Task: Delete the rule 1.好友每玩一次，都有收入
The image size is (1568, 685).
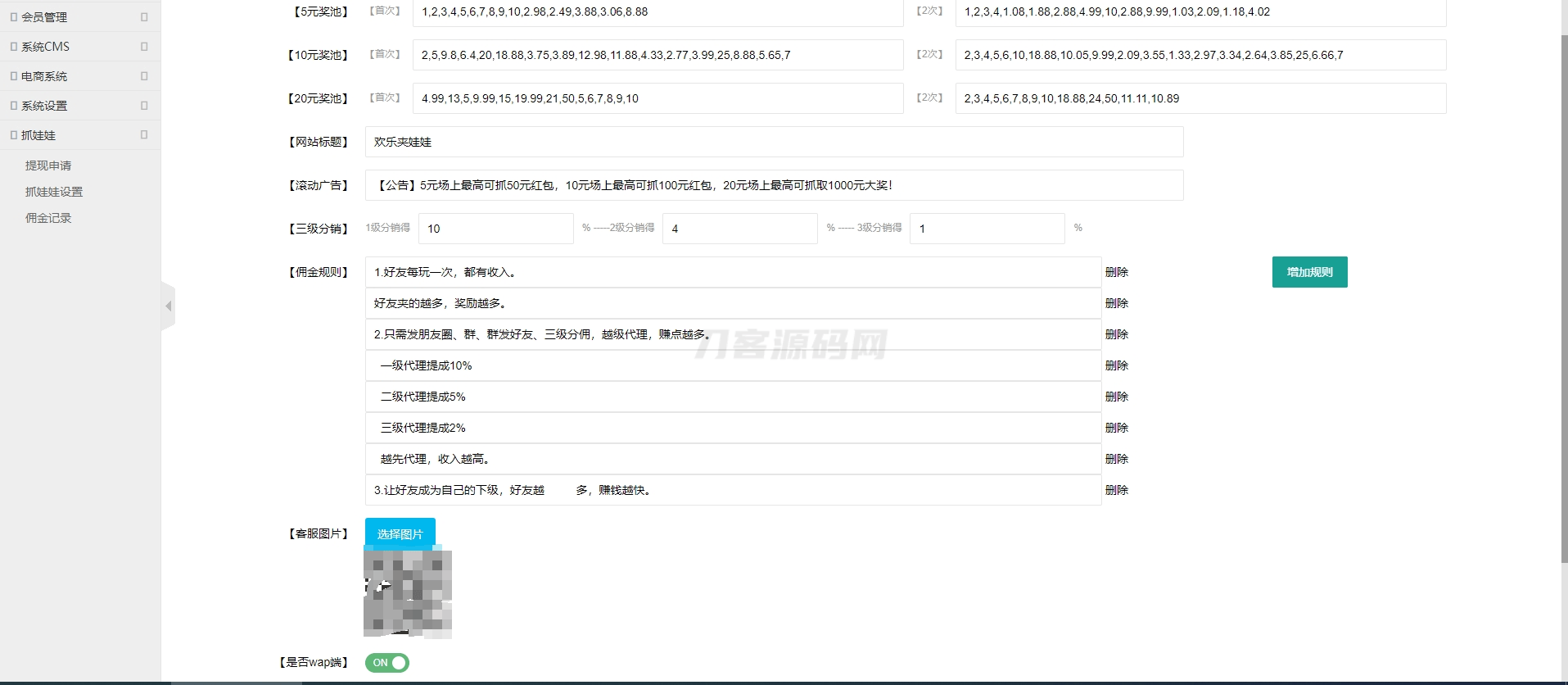Action: [1116, 272]
